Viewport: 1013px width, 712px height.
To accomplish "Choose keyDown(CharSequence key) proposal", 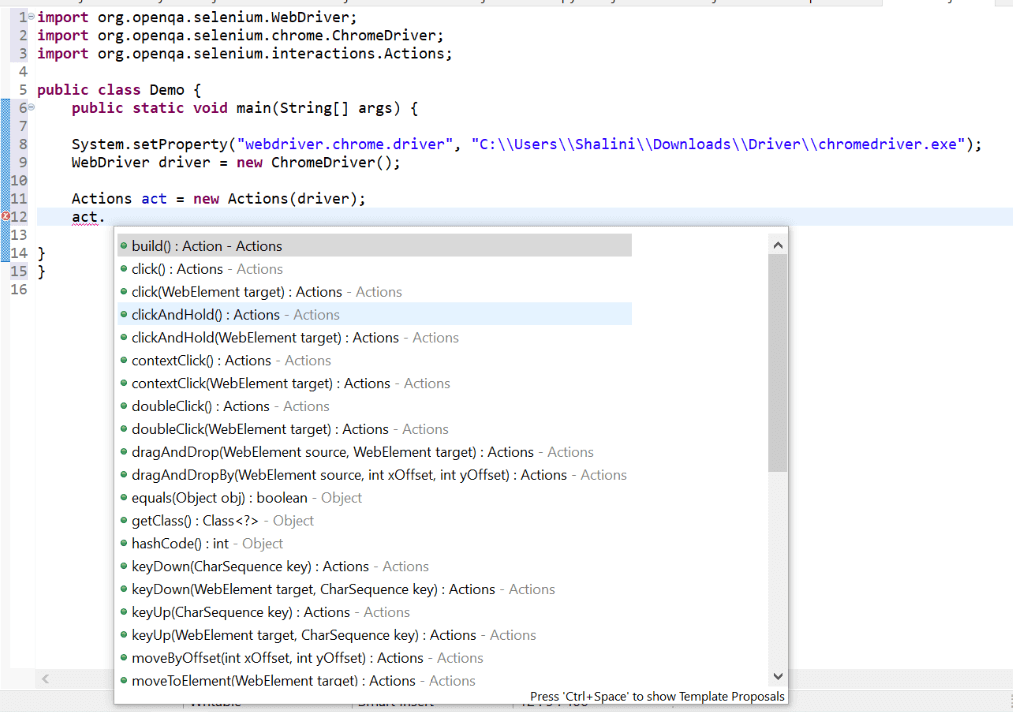I will (375, 566).
